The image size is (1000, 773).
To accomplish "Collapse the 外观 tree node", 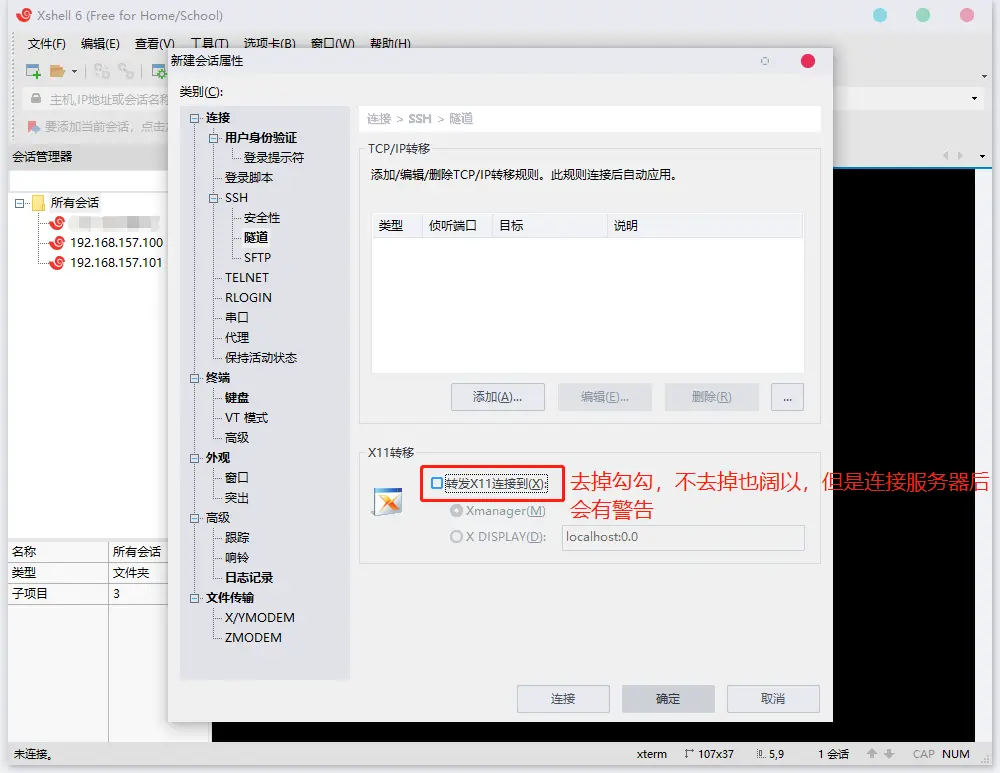I will click(x=195, y=458).
